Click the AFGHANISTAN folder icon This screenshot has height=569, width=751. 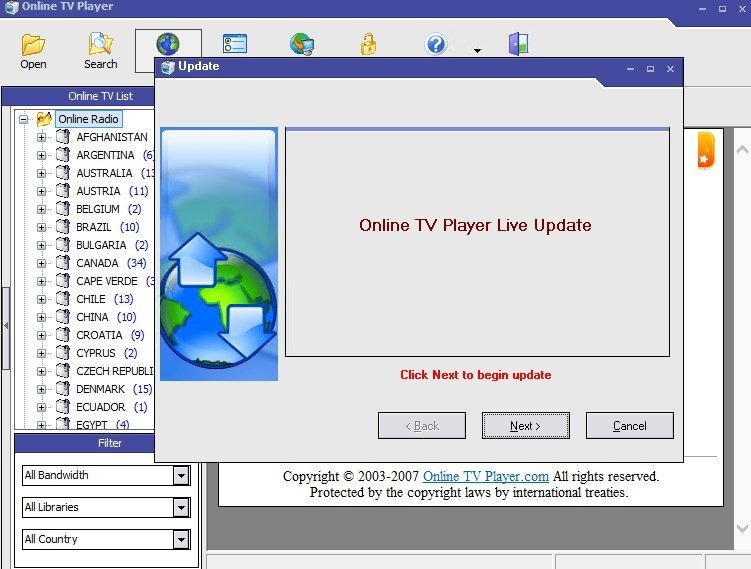point(63,137)
